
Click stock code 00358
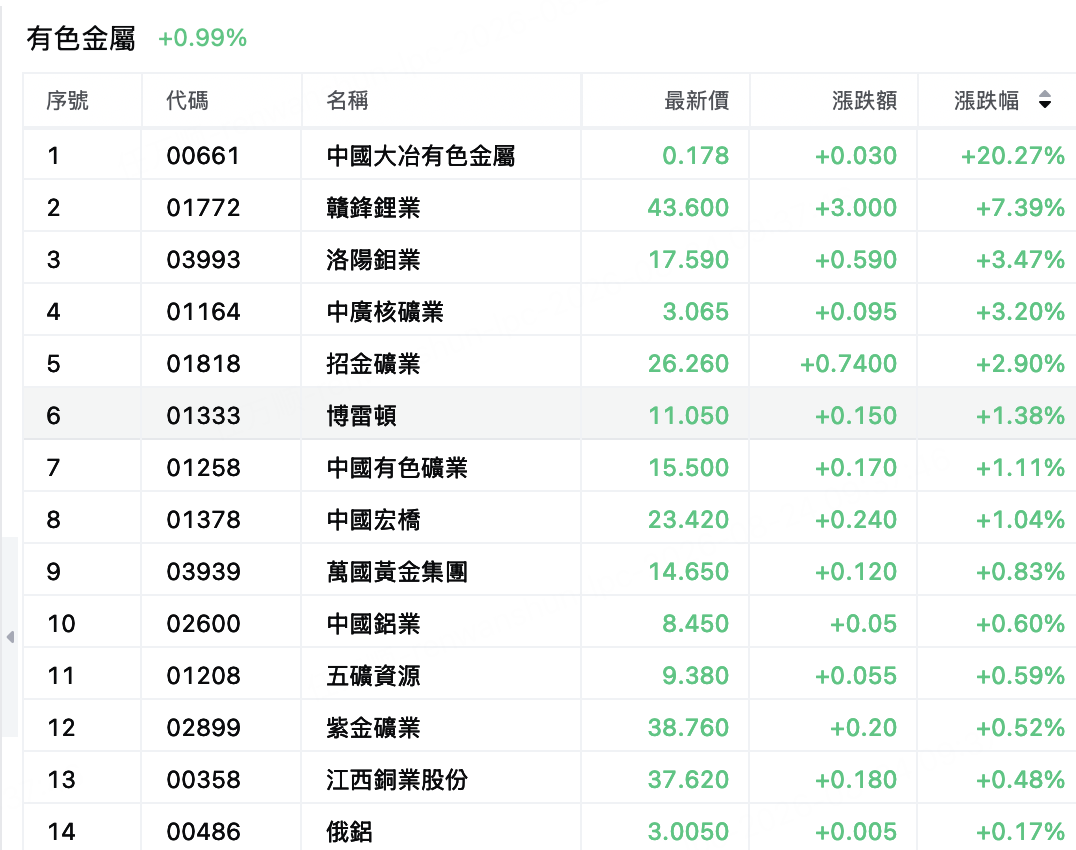click(x=203, y=780)
